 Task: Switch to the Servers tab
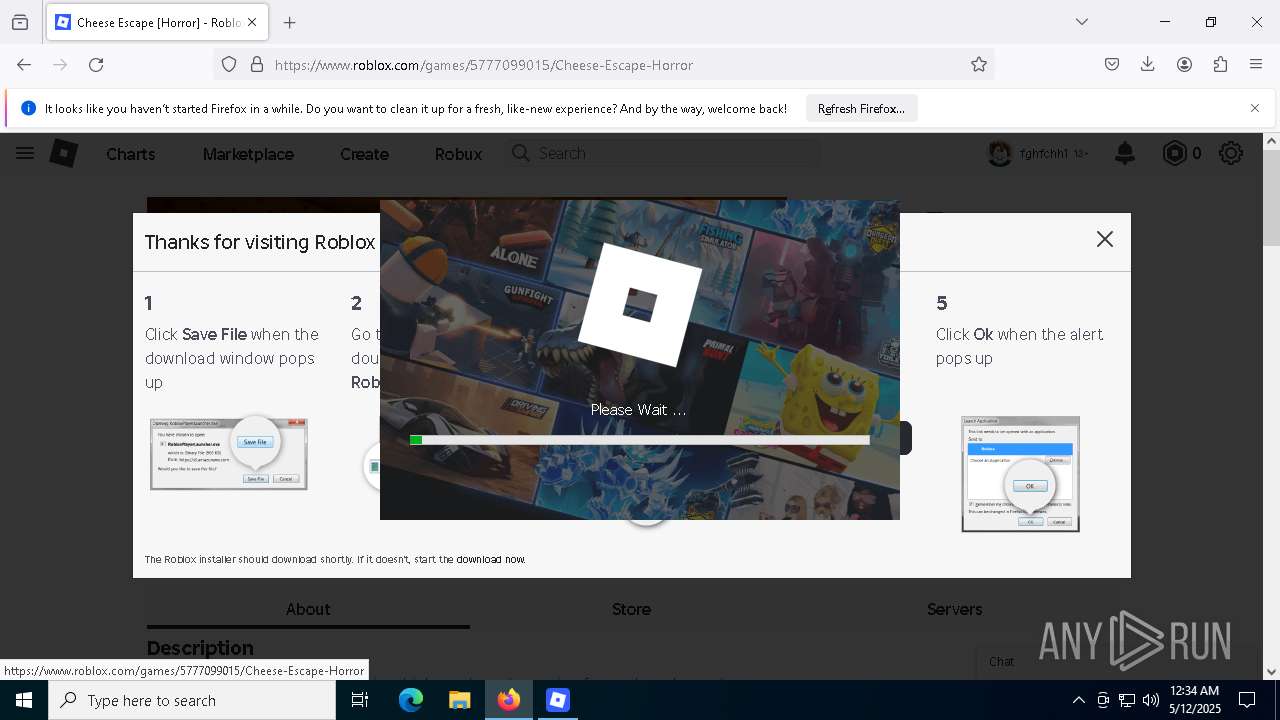(954, 609)
